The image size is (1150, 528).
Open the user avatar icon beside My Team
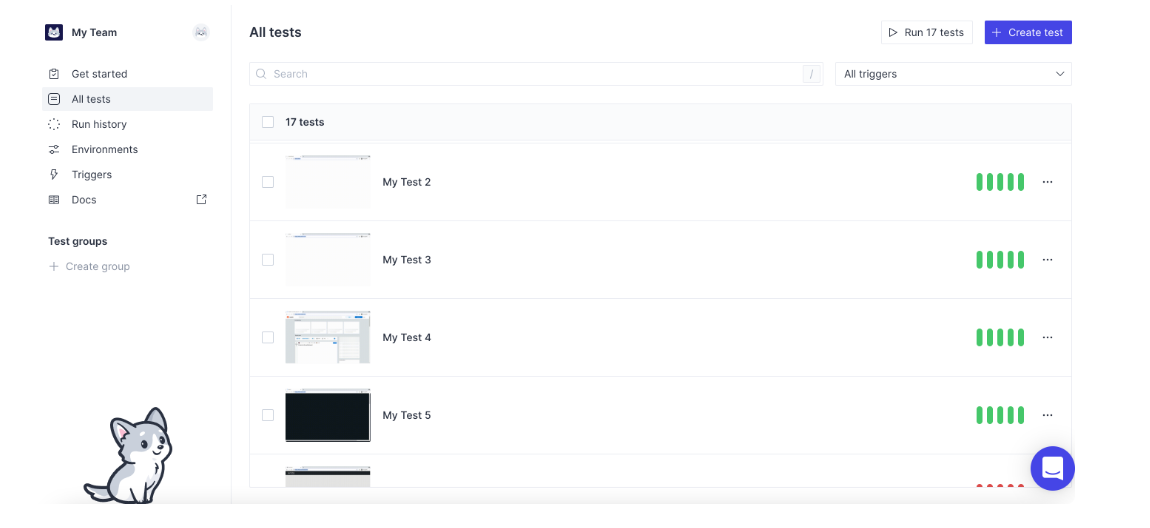pyautogui.click(x=201, y=32)
